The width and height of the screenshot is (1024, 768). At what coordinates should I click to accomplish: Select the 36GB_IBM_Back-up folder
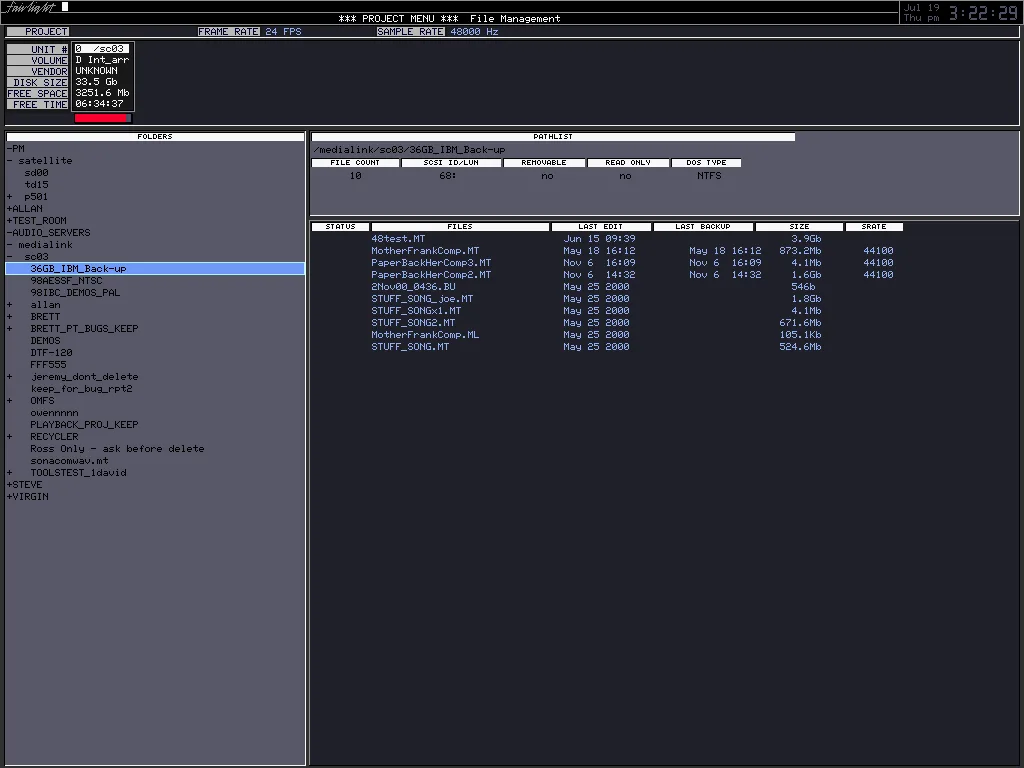point(155,268)
